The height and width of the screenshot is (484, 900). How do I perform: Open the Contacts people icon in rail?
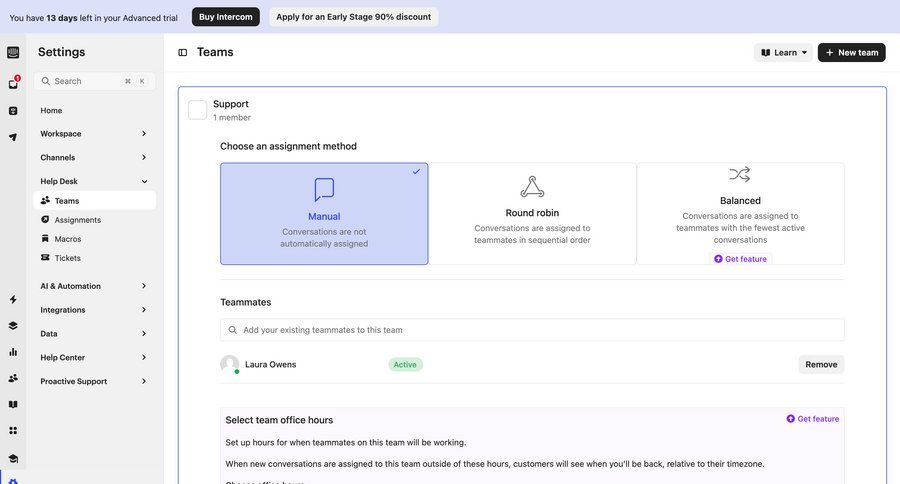tap(13, 378)
